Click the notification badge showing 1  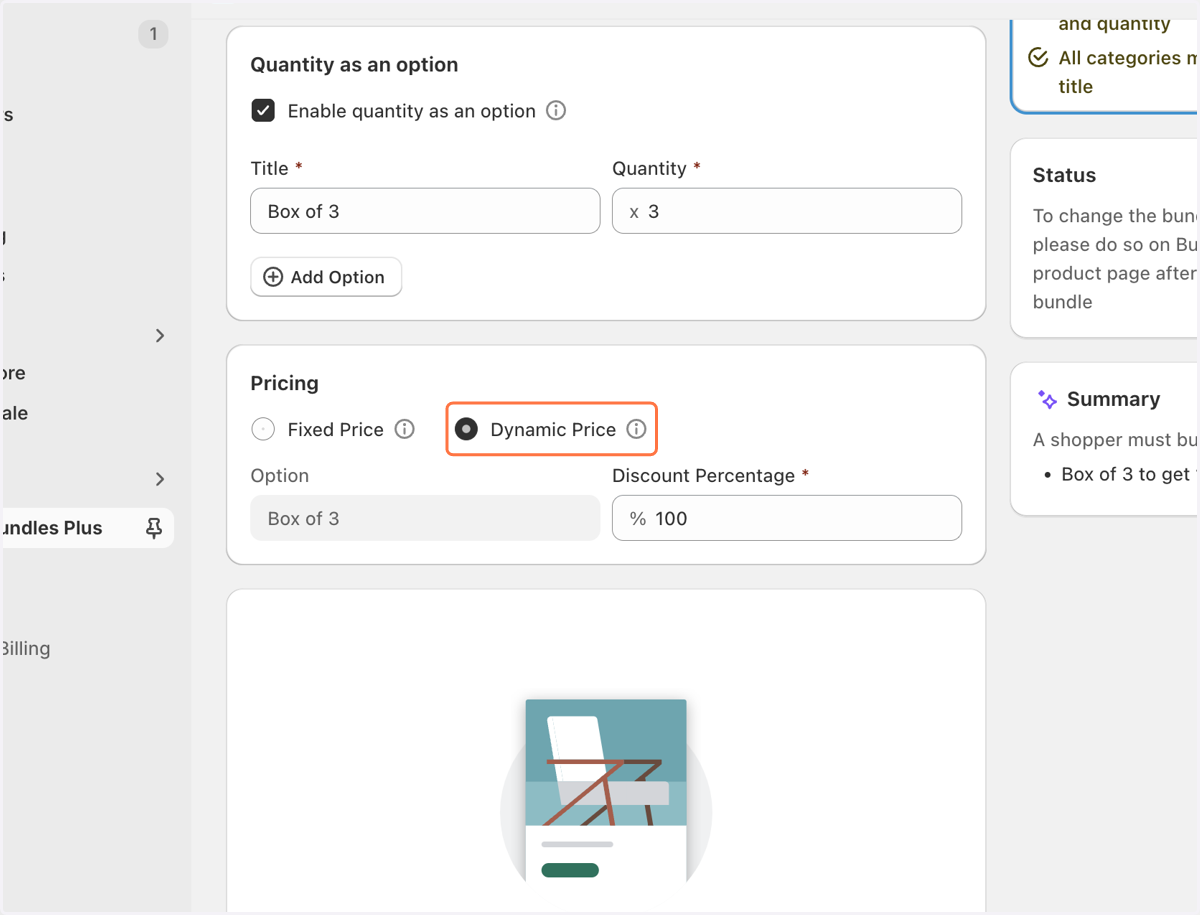153,34
